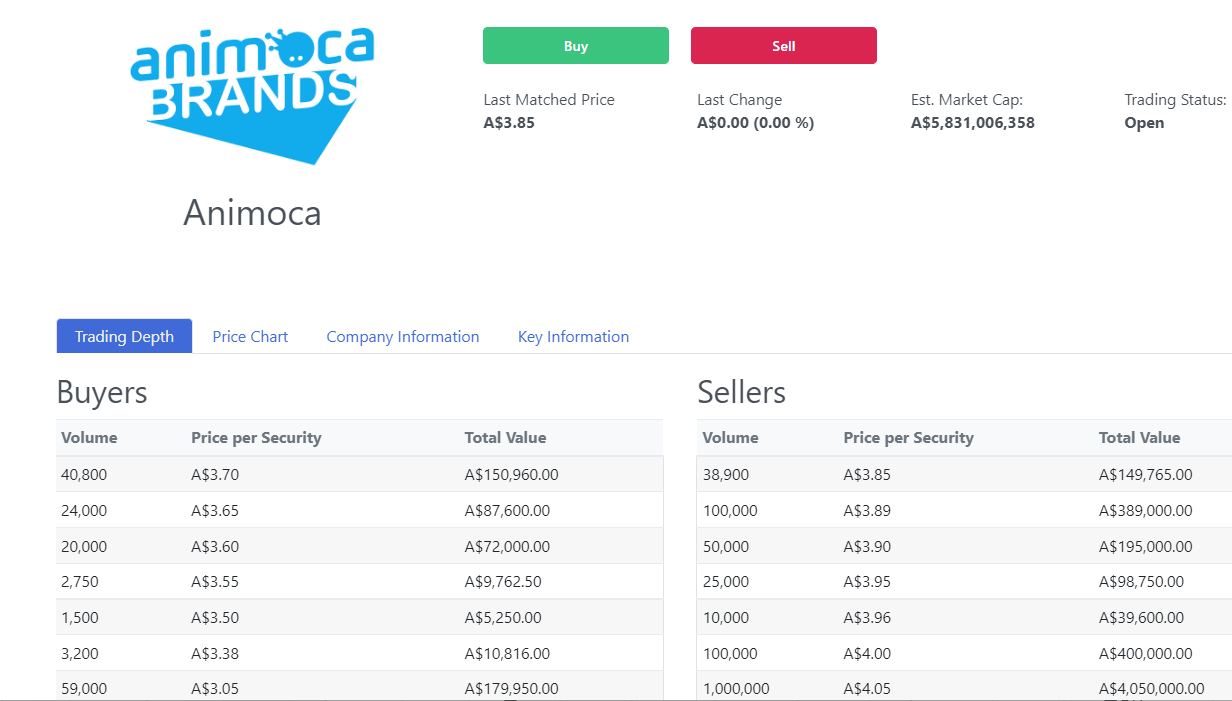Select seller volume 25,000
This screenshot has height=701, width=1232.
tap(726, 582)
